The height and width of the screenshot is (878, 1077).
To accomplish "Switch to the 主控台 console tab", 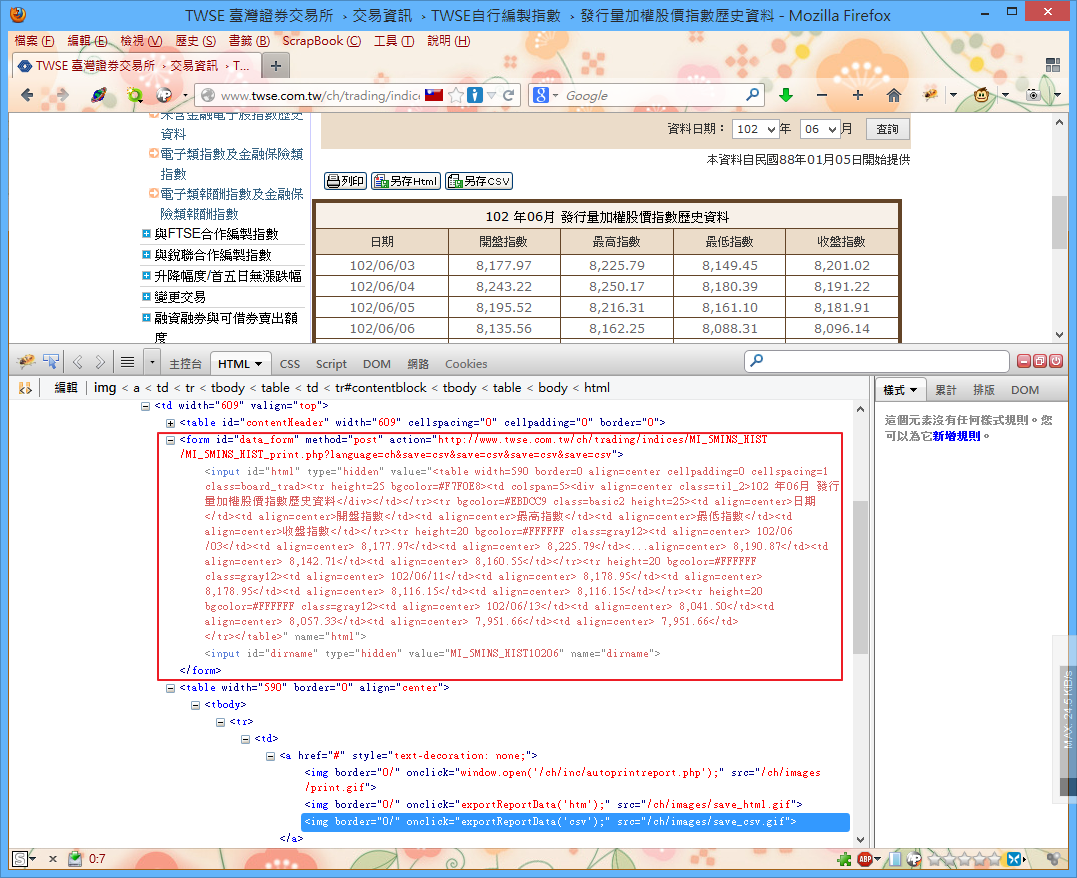I will (x=185, y=364).
